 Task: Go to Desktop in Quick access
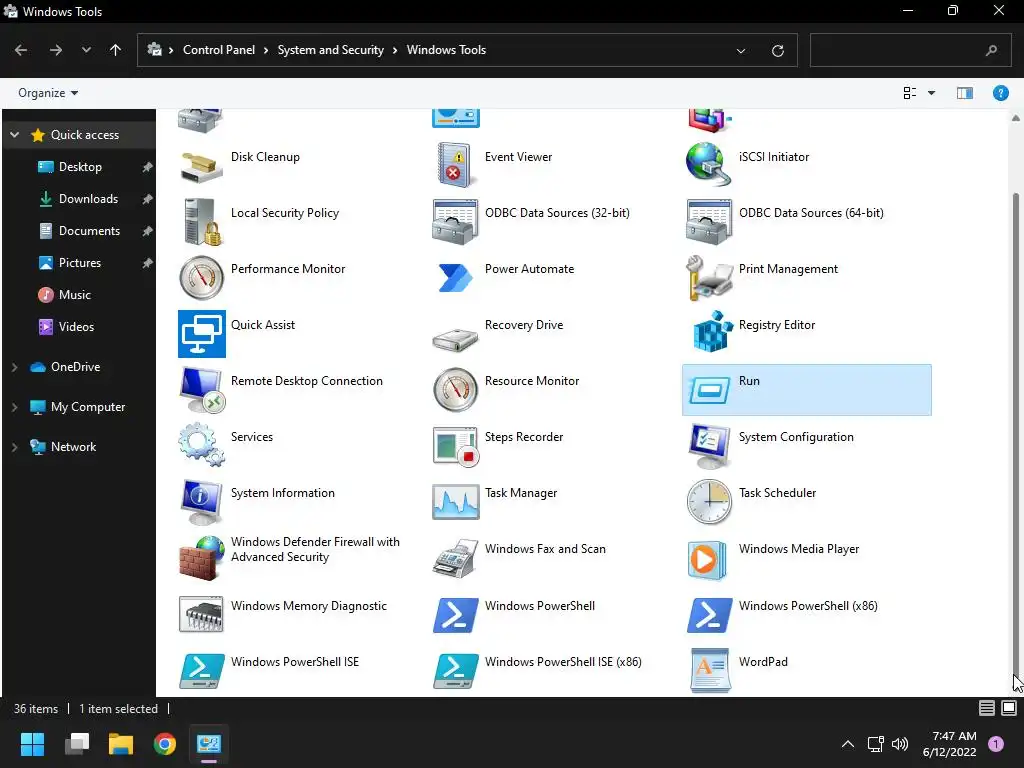80,167
